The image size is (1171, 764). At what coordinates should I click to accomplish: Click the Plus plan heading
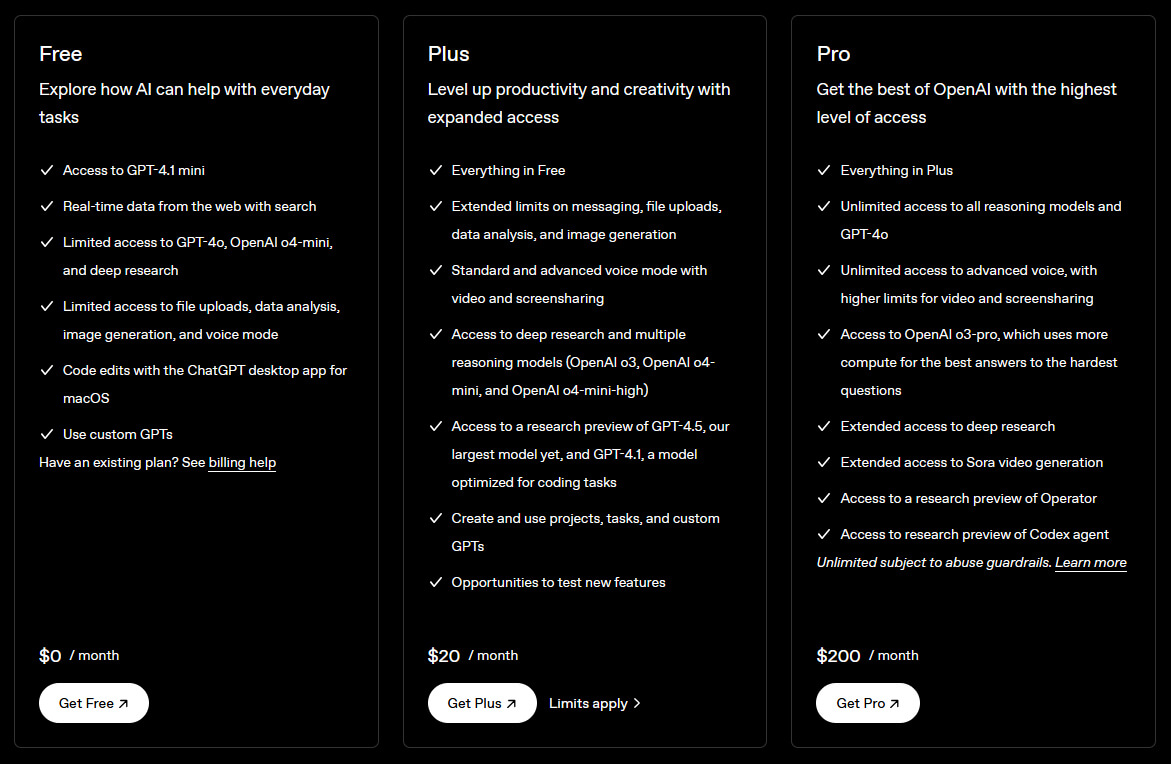[449, 54]
